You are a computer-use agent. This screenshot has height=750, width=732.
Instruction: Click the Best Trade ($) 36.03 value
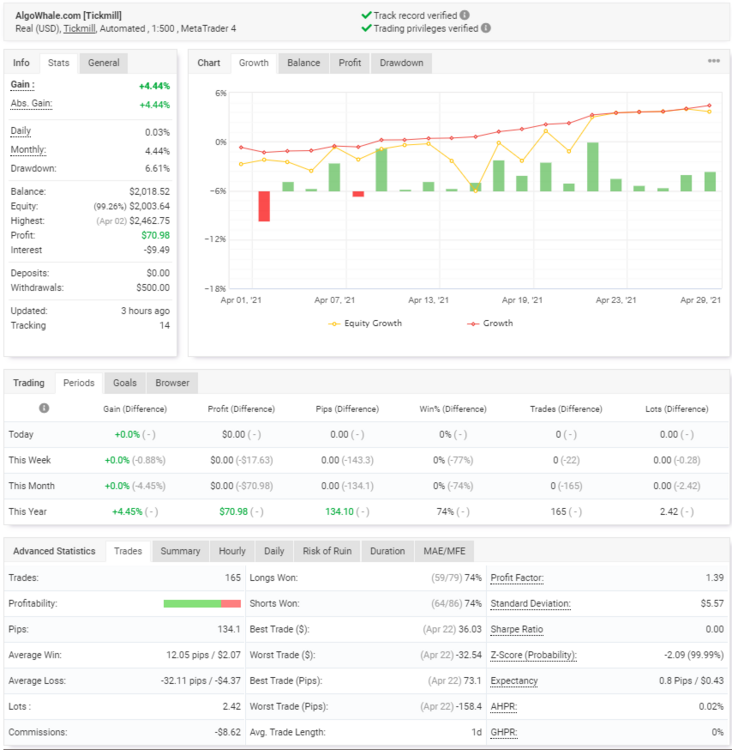click(470, 629)
